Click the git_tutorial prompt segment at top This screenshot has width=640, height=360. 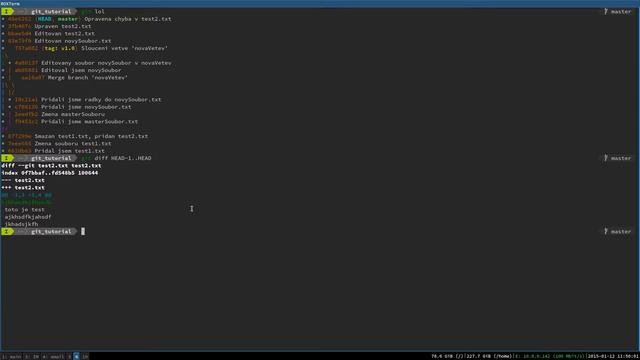(x=51, y=11)
